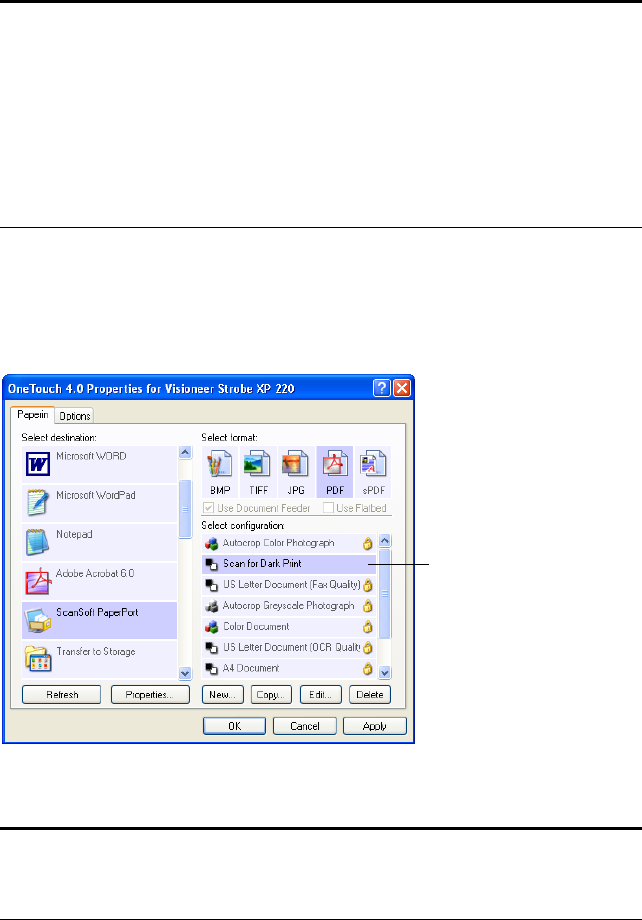Switch to the Options tab
This screenshot has height=920, width=642.
[x=75, y=416]
